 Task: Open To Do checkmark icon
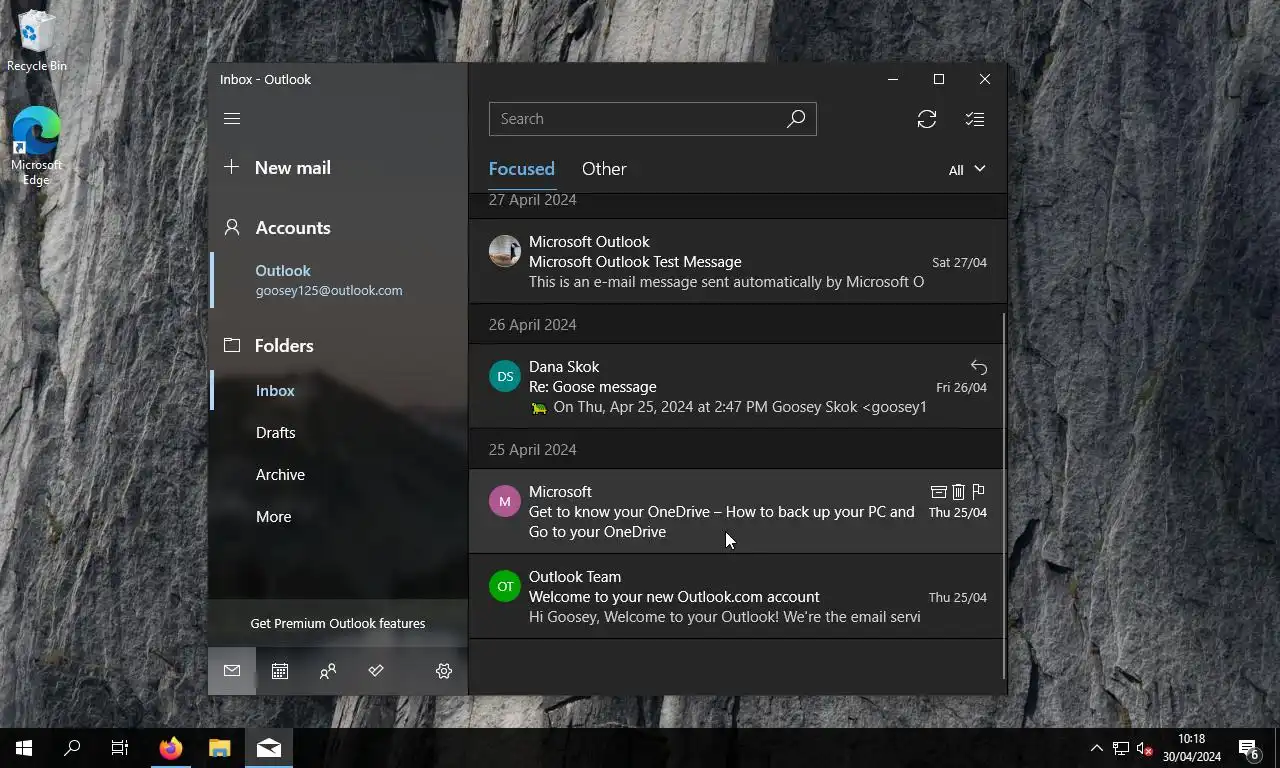376,671
